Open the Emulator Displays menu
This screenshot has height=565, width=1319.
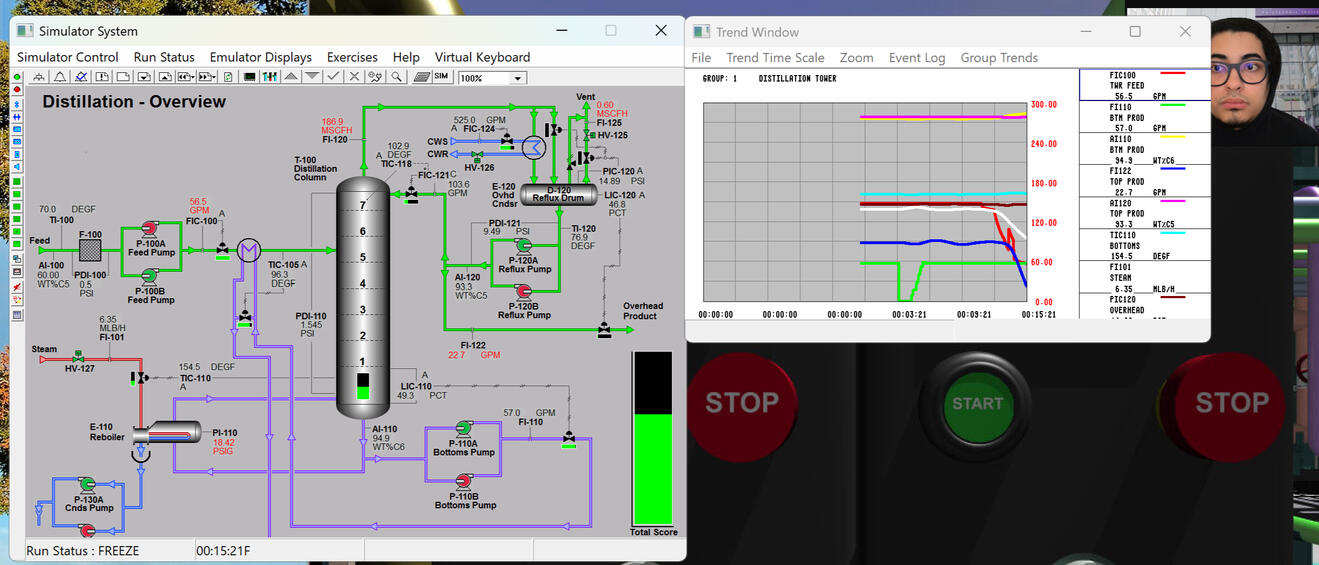point(261,57)
